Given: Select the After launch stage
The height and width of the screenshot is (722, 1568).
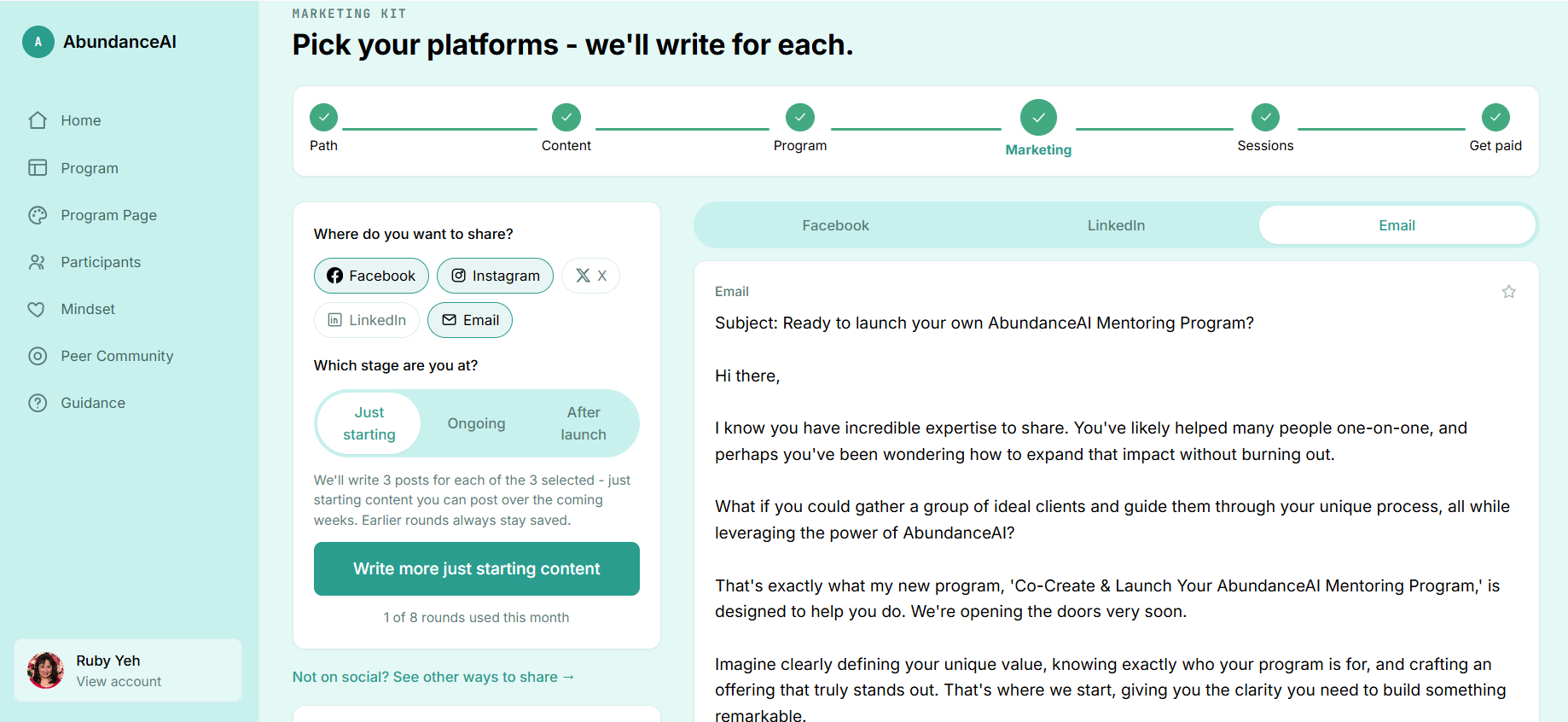Looking at the screenshot, I should click(584, 423).
